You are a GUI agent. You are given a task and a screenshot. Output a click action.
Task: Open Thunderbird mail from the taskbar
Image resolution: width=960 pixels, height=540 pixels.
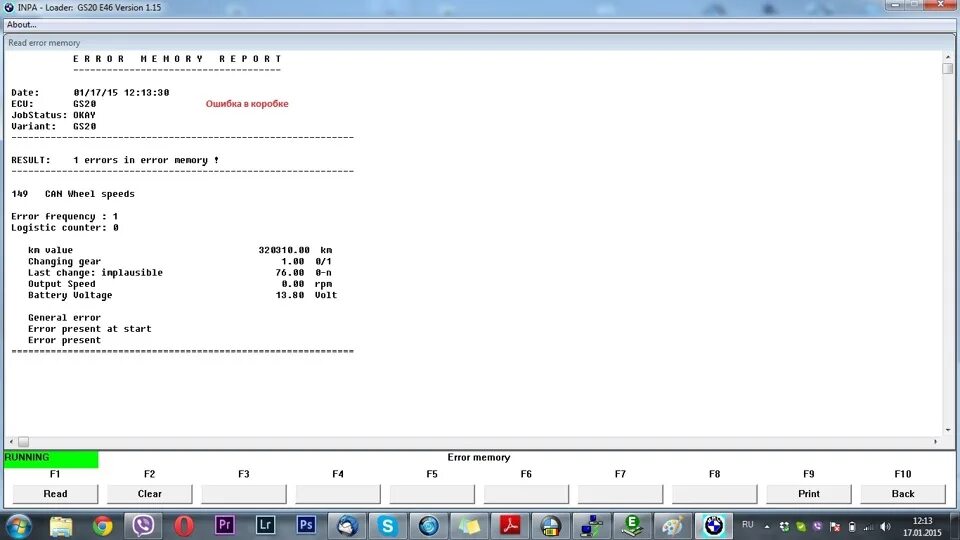point(347,526)
